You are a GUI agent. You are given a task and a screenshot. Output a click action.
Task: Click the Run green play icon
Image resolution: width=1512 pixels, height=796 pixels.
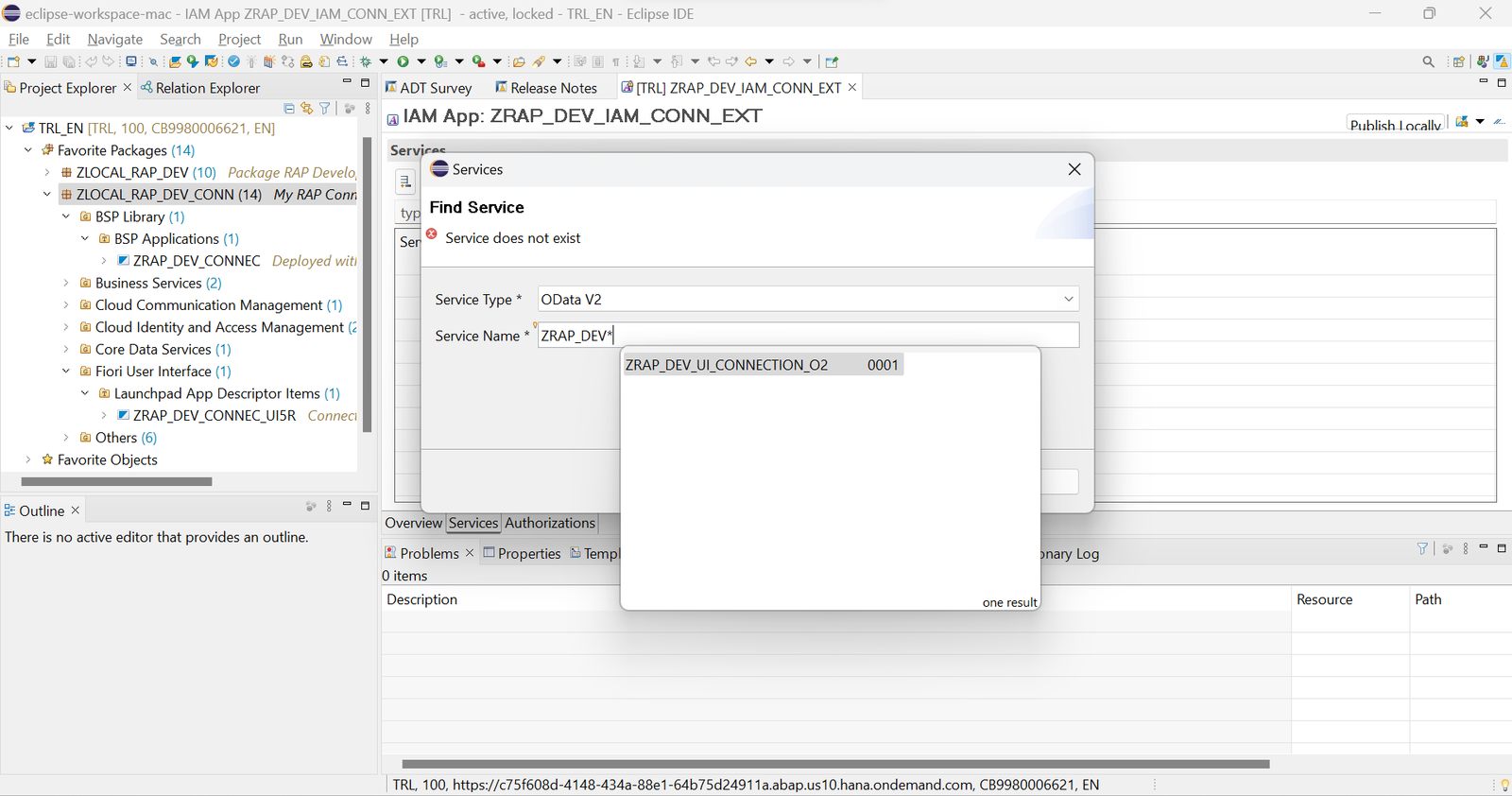(x=403, y=61)
